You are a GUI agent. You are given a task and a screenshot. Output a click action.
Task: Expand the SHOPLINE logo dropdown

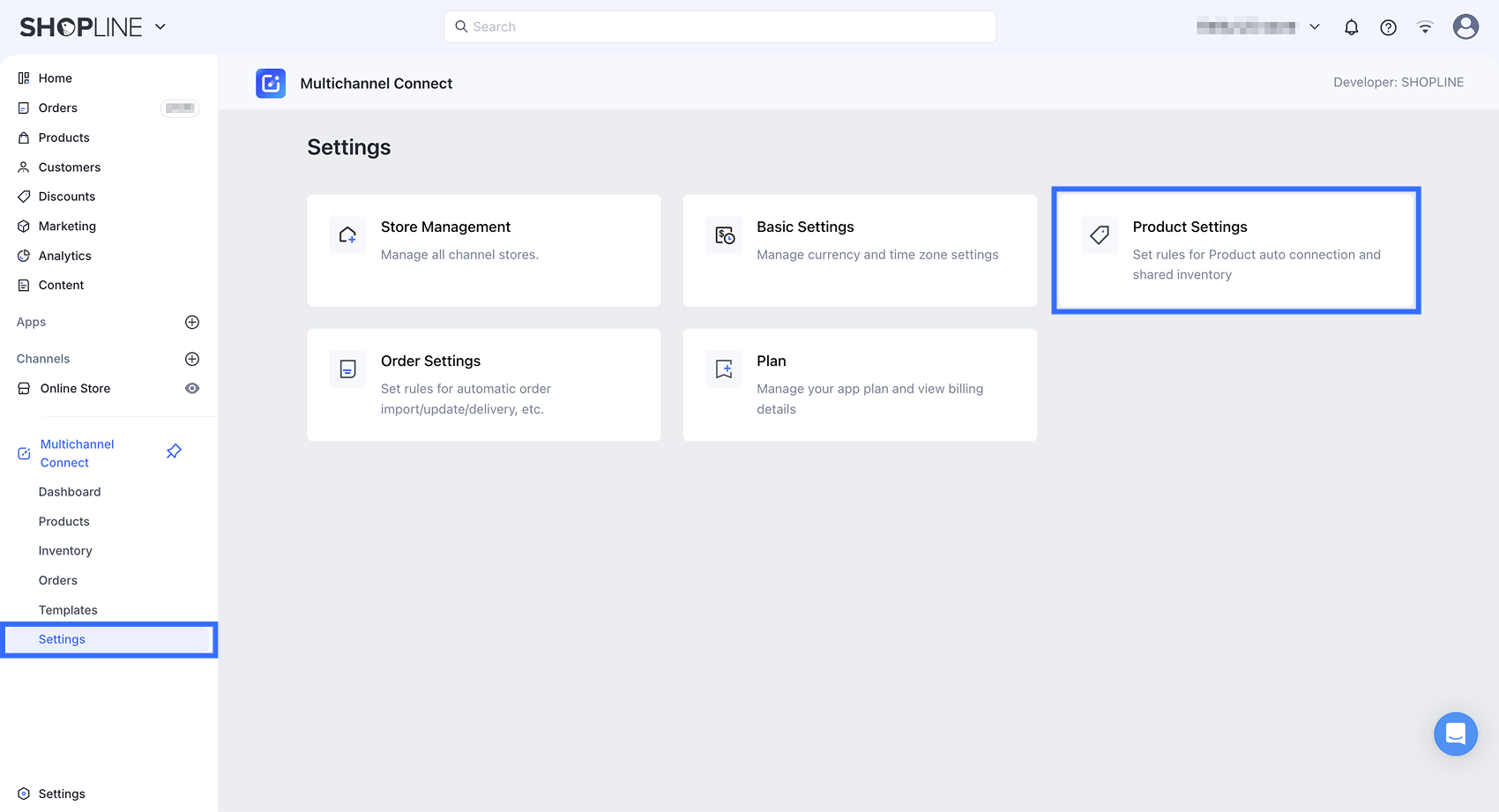(160, 26)
